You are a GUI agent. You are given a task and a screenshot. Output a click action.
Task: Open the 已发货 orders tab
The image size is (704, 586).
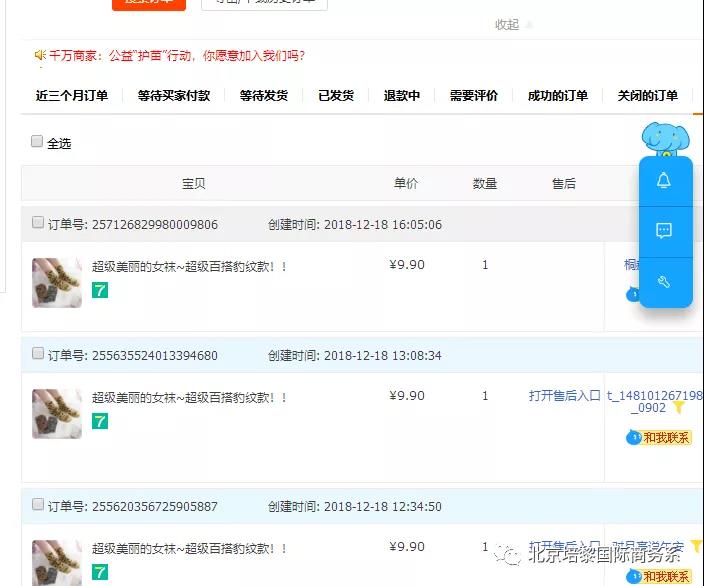[x=336, y=96]
